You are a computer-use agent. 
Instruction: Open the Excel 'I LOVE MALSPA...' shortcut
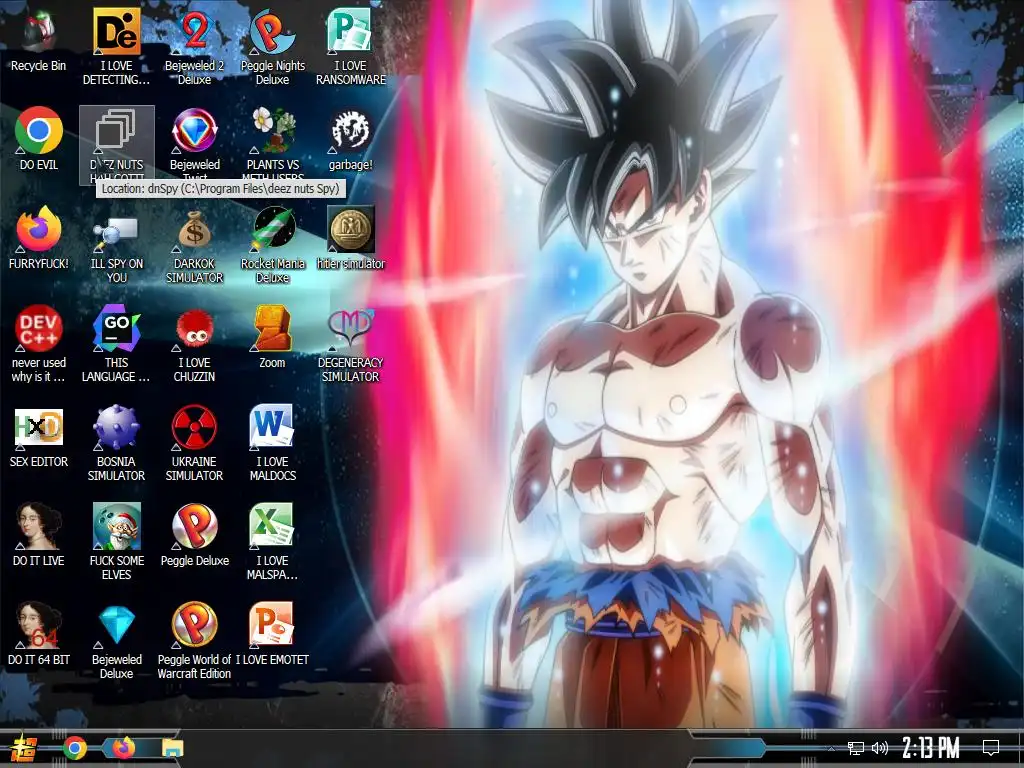272,541
